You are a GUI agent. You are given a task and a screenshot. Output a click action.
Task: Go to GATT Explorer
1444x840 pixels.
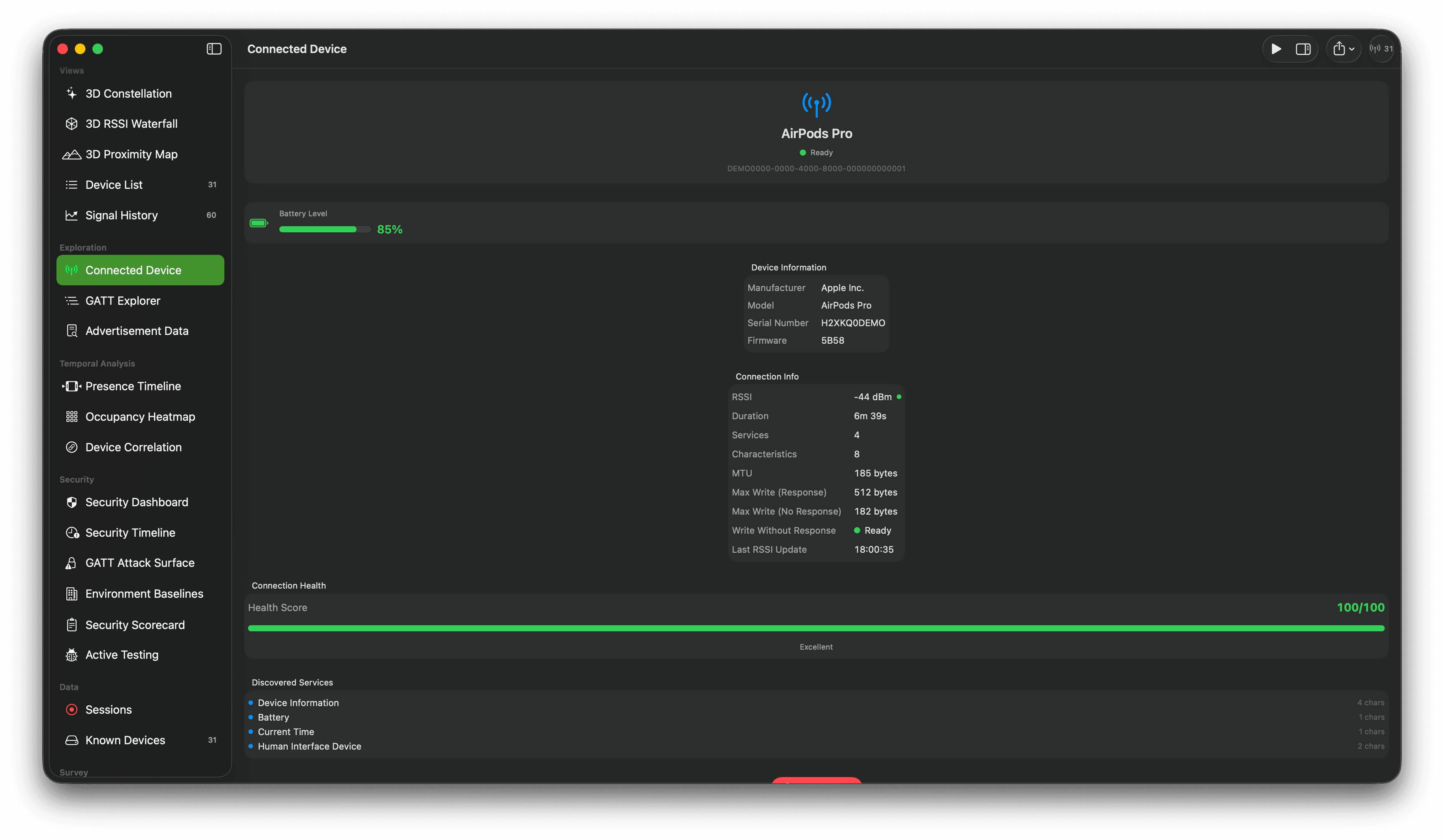tap(140, 301)
